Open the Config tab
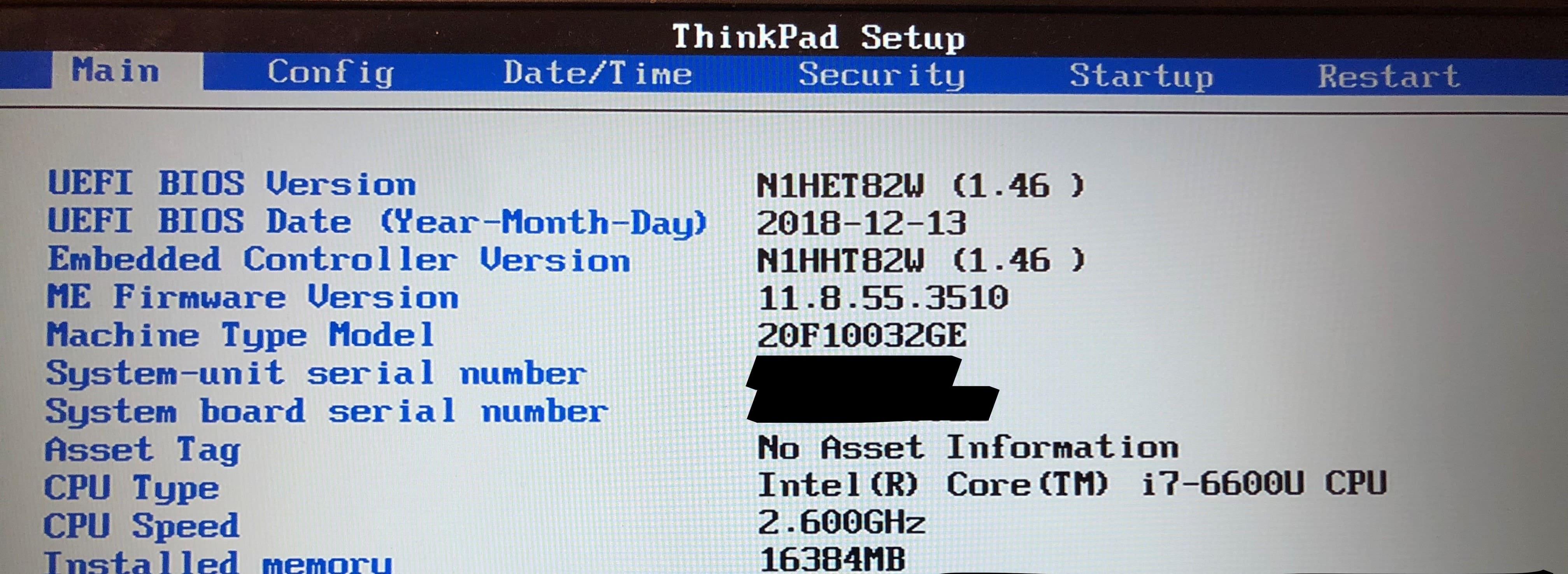 [x=330, y=73]
